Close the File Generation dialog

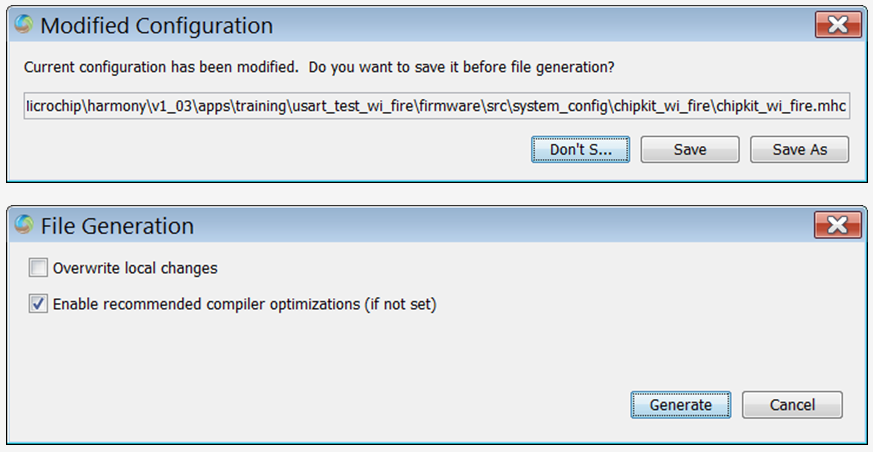[837, 225]
